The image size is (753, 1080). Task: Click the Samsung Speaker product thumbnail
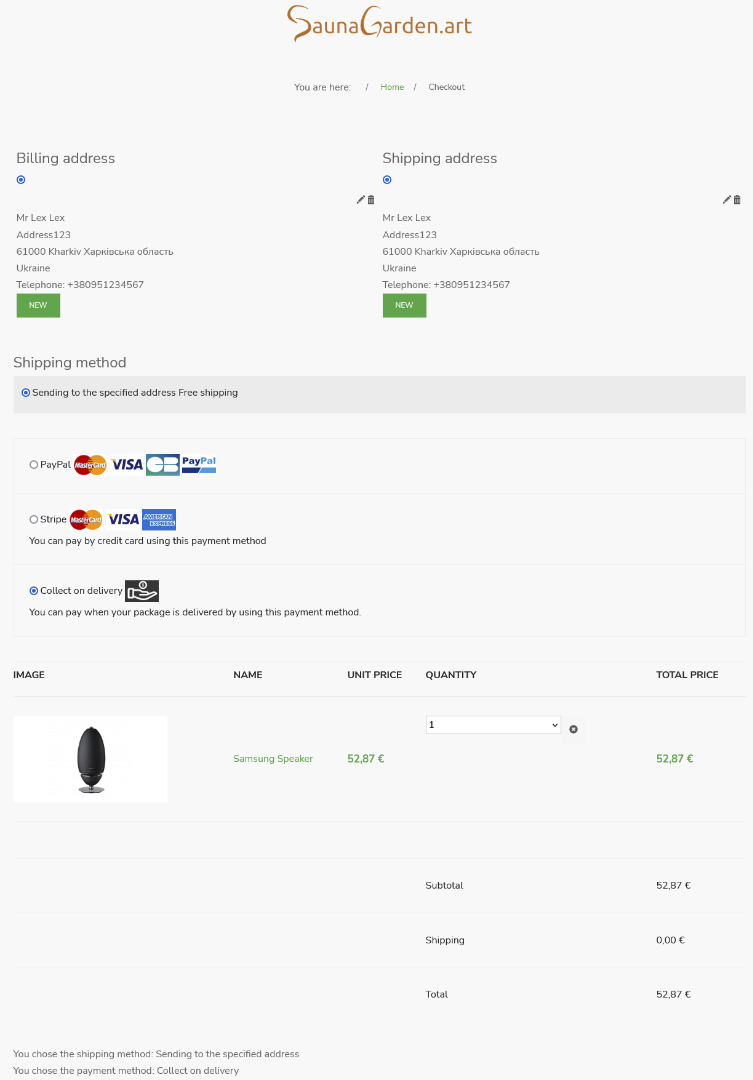[90, 759]
